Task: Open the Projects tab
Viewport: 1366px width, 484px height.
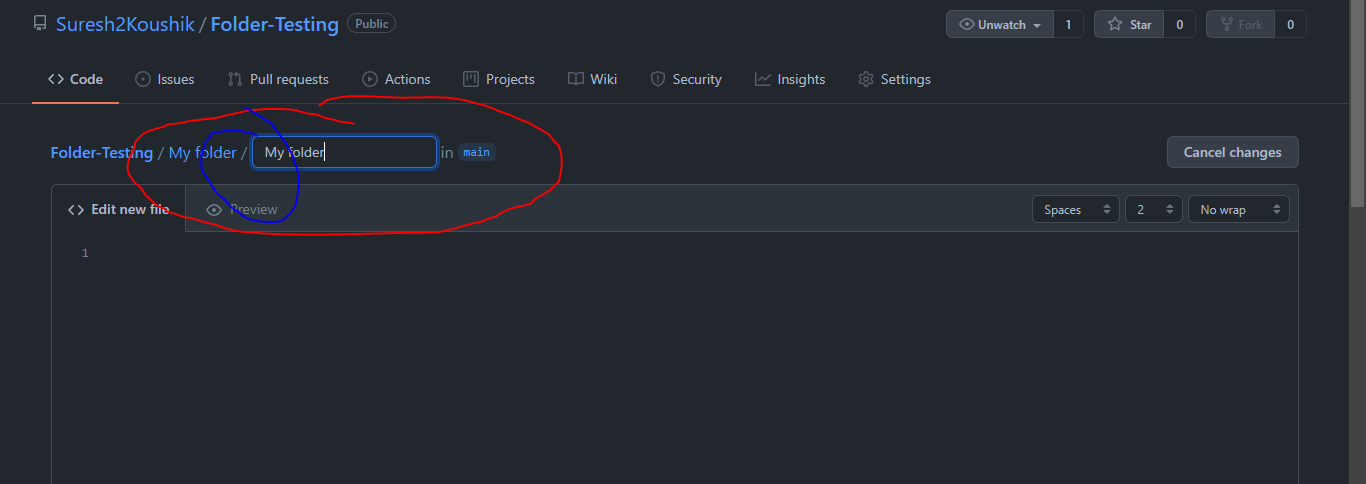Action: [x=499, y=79]
